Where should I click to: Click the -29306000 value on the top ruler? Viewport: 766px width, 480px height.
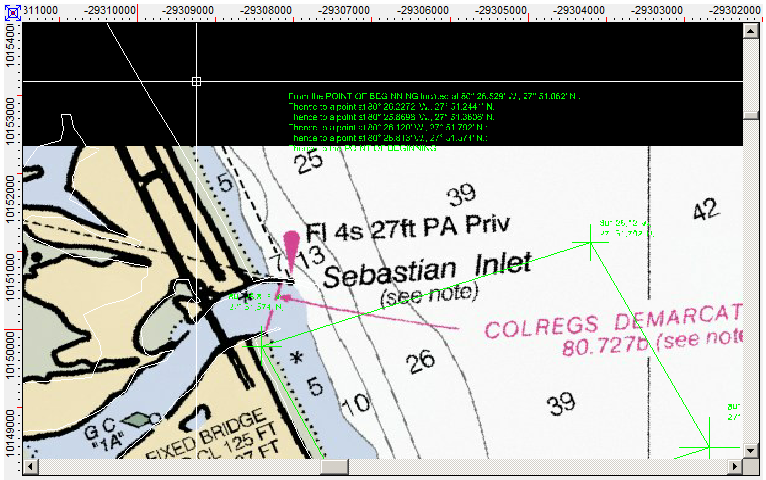click(x=423, y=10)
